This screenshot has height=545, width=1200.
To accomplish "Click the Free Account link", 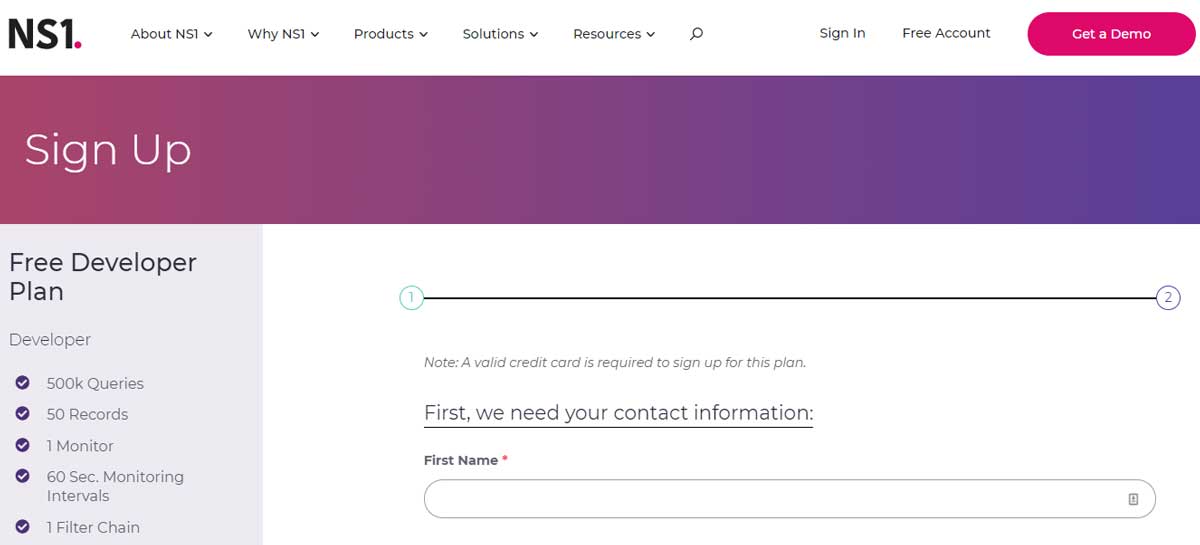I will 946,33.
